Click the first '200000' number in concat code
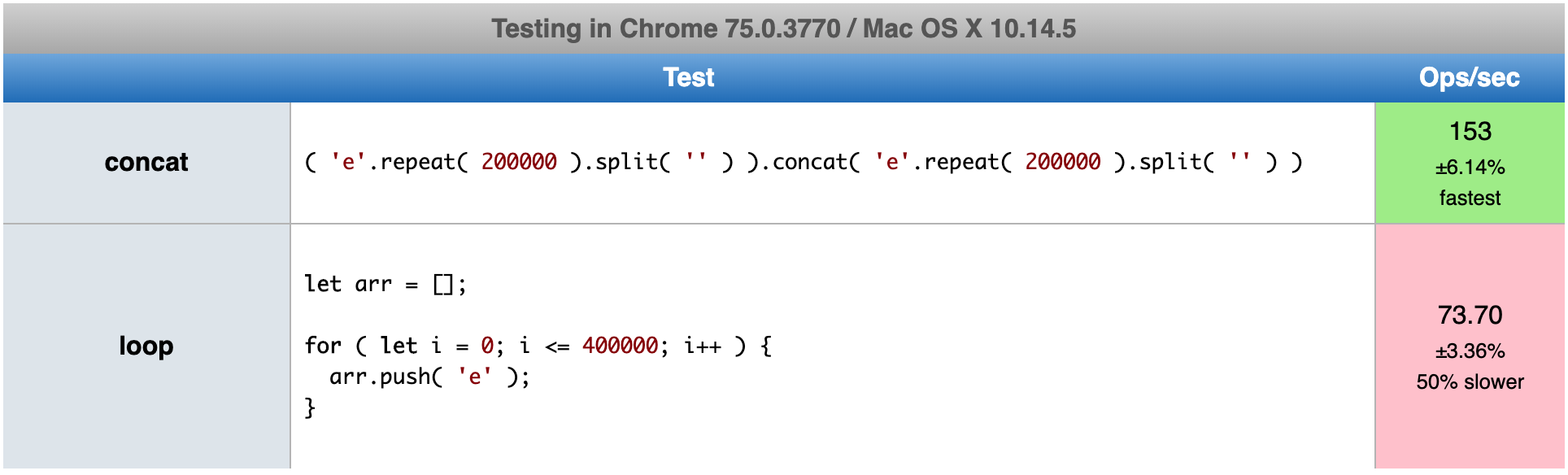 point(519,162)
